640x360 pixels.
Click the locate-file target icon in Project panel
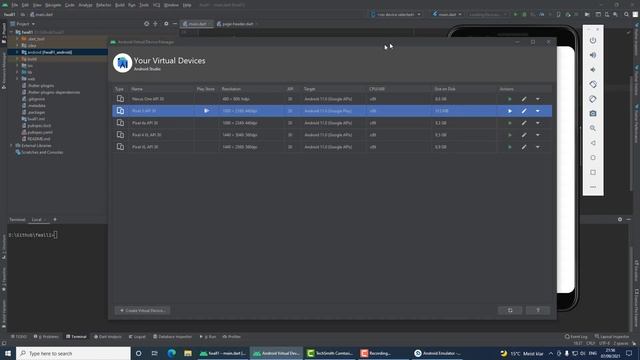[147, 24]
